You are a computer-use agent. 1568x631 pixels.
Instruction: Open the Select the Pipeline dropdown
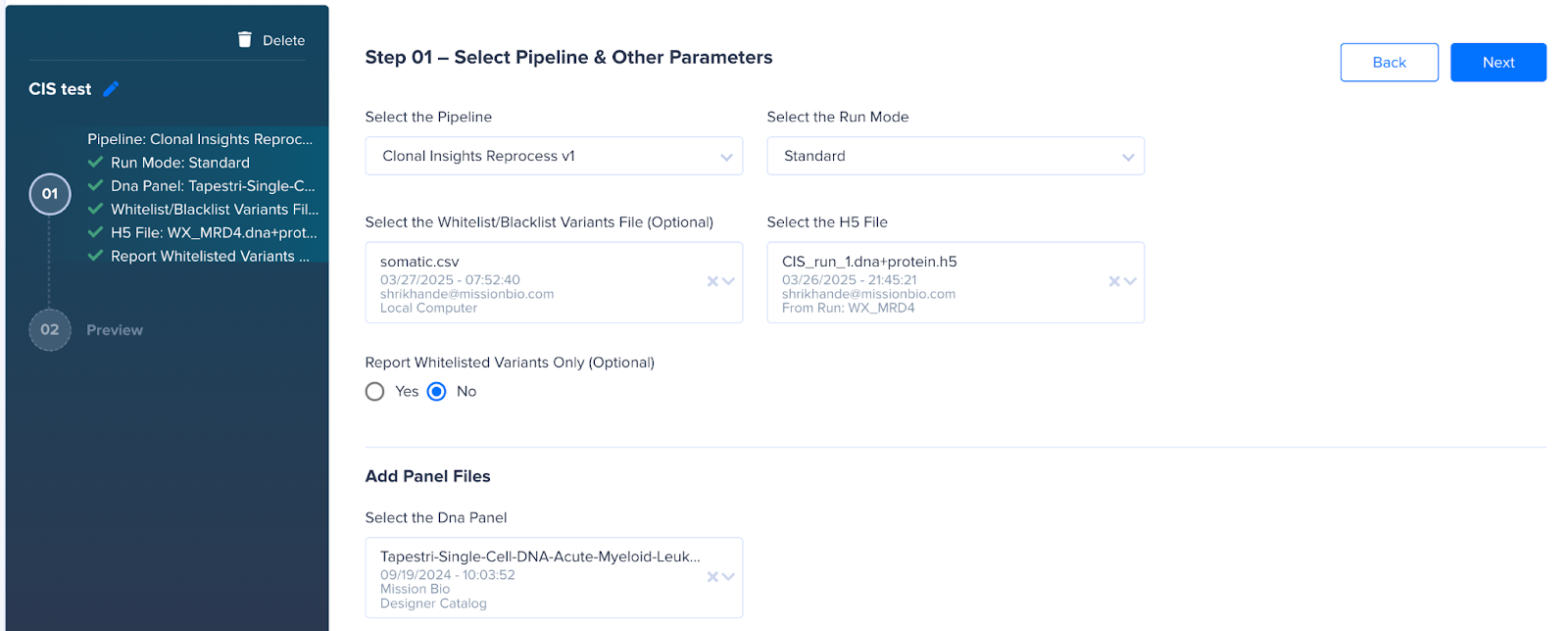click(x=554, y=156)
